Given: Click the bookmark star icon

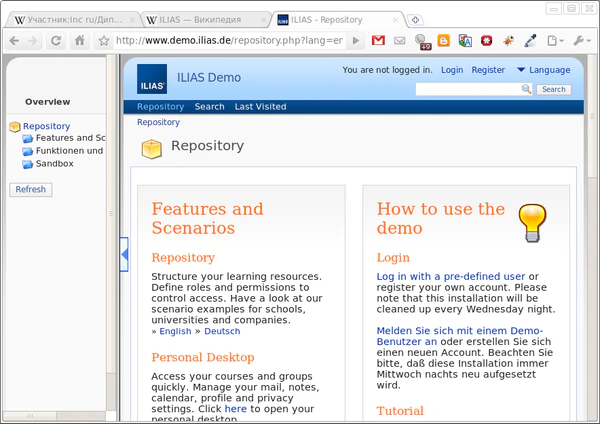Looking at the screenshot, I should 103,41.
